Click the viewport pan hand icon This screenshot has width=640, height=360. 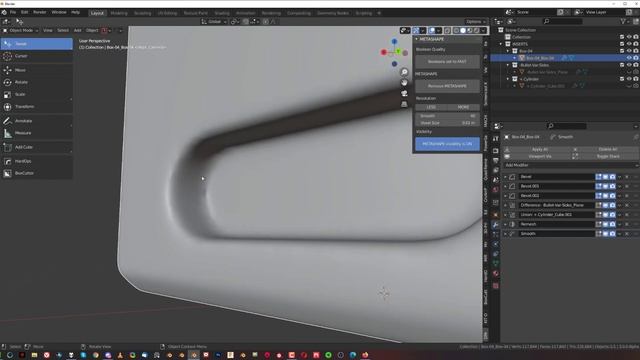(404, 82)
